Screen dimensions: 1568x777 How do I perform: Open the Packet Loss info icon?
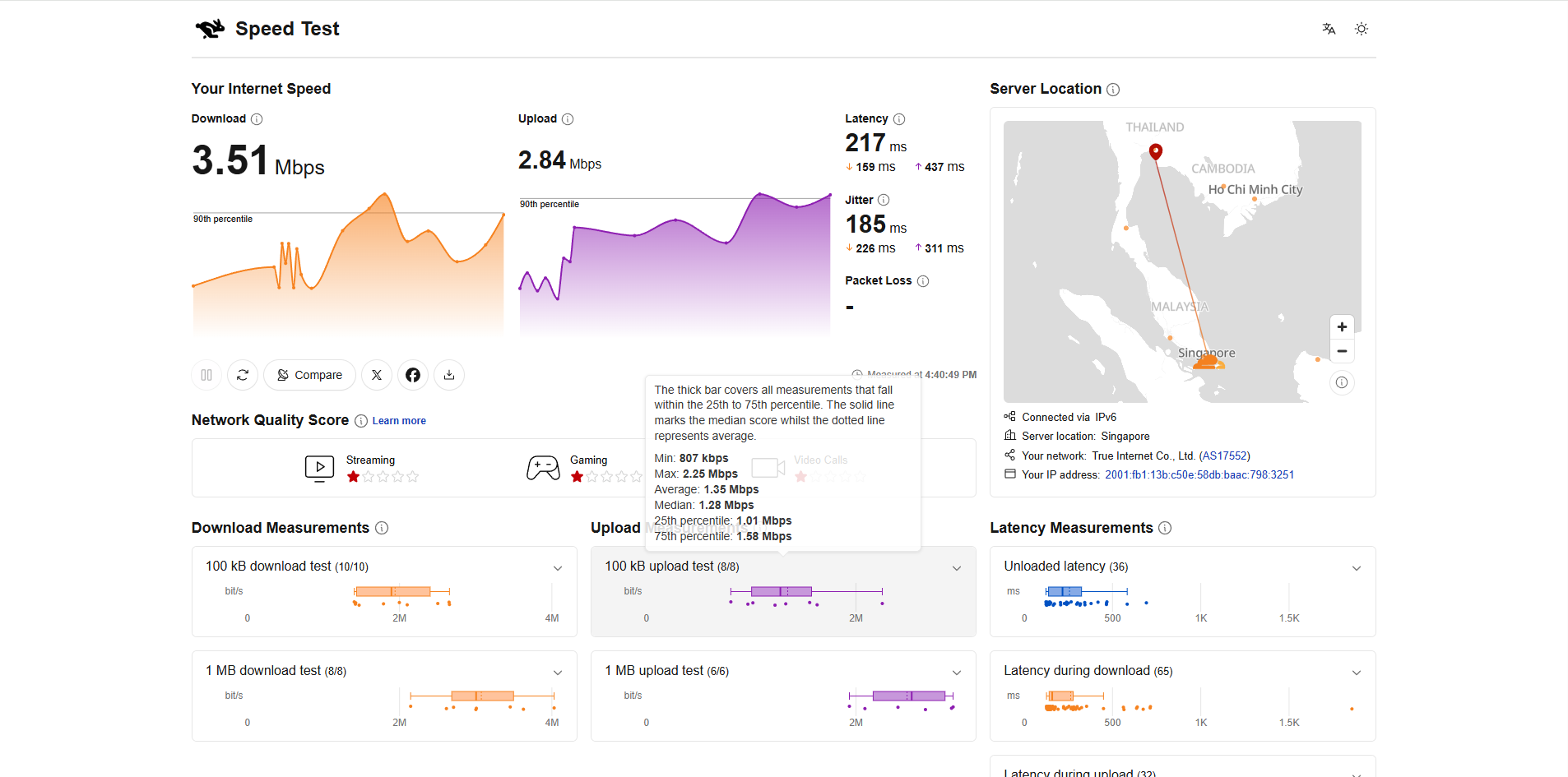coord(923,281)
